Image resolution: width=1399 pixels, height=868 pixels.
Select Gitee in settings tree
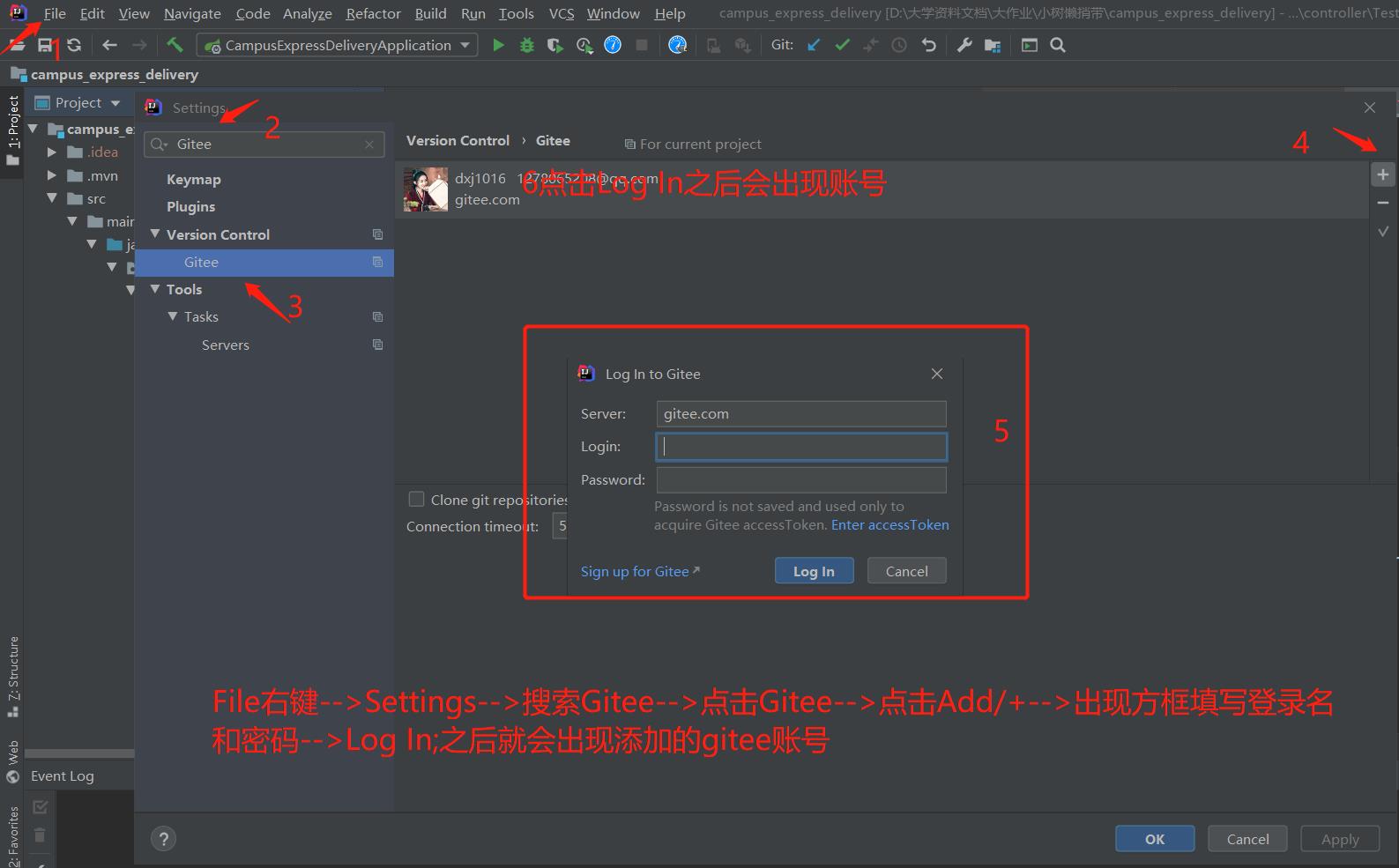(264, 263)
